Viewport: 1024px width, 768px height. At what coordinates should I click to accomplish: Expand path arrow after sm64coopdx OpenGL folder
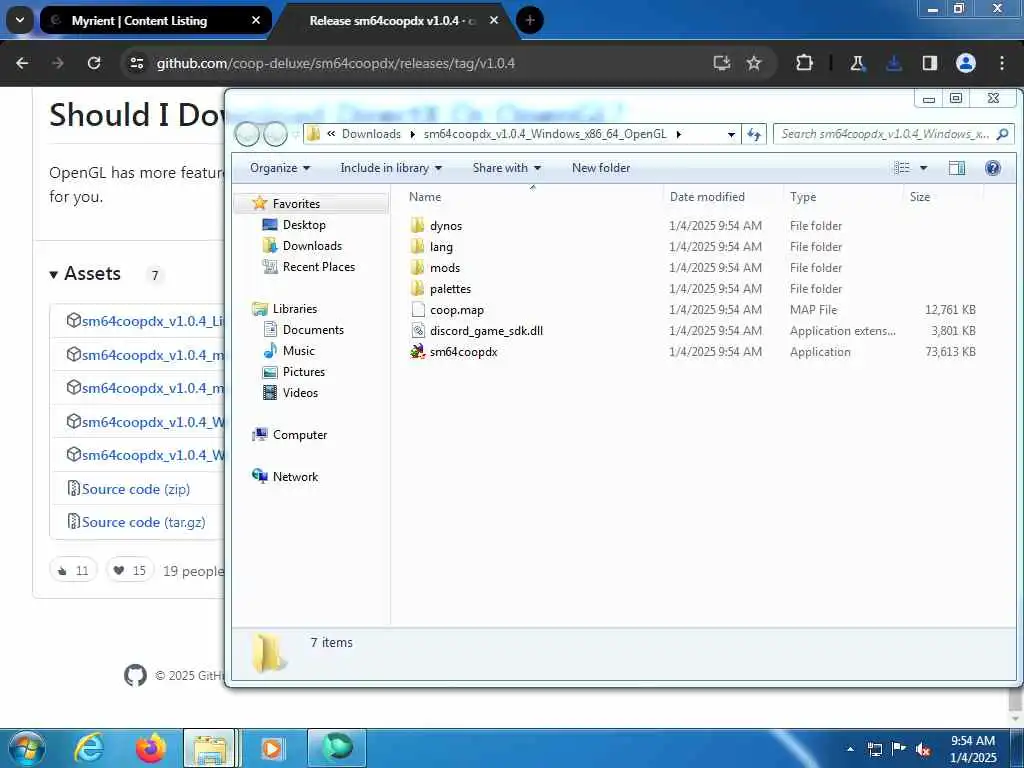coord(679,134)
